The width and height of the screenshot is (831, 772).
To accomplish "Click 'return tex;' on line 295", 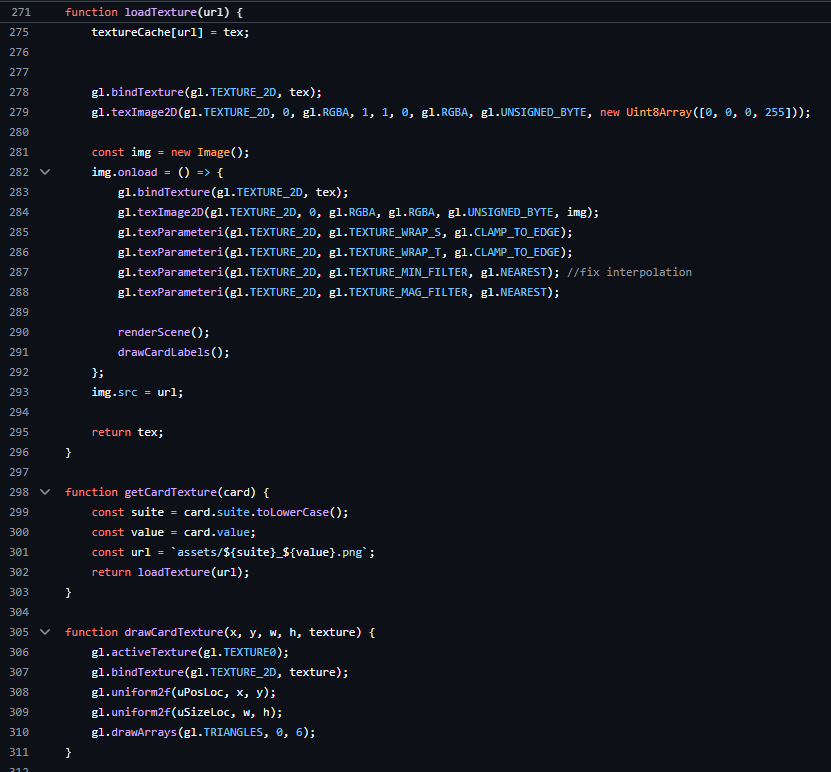I will tap(128, 432).
